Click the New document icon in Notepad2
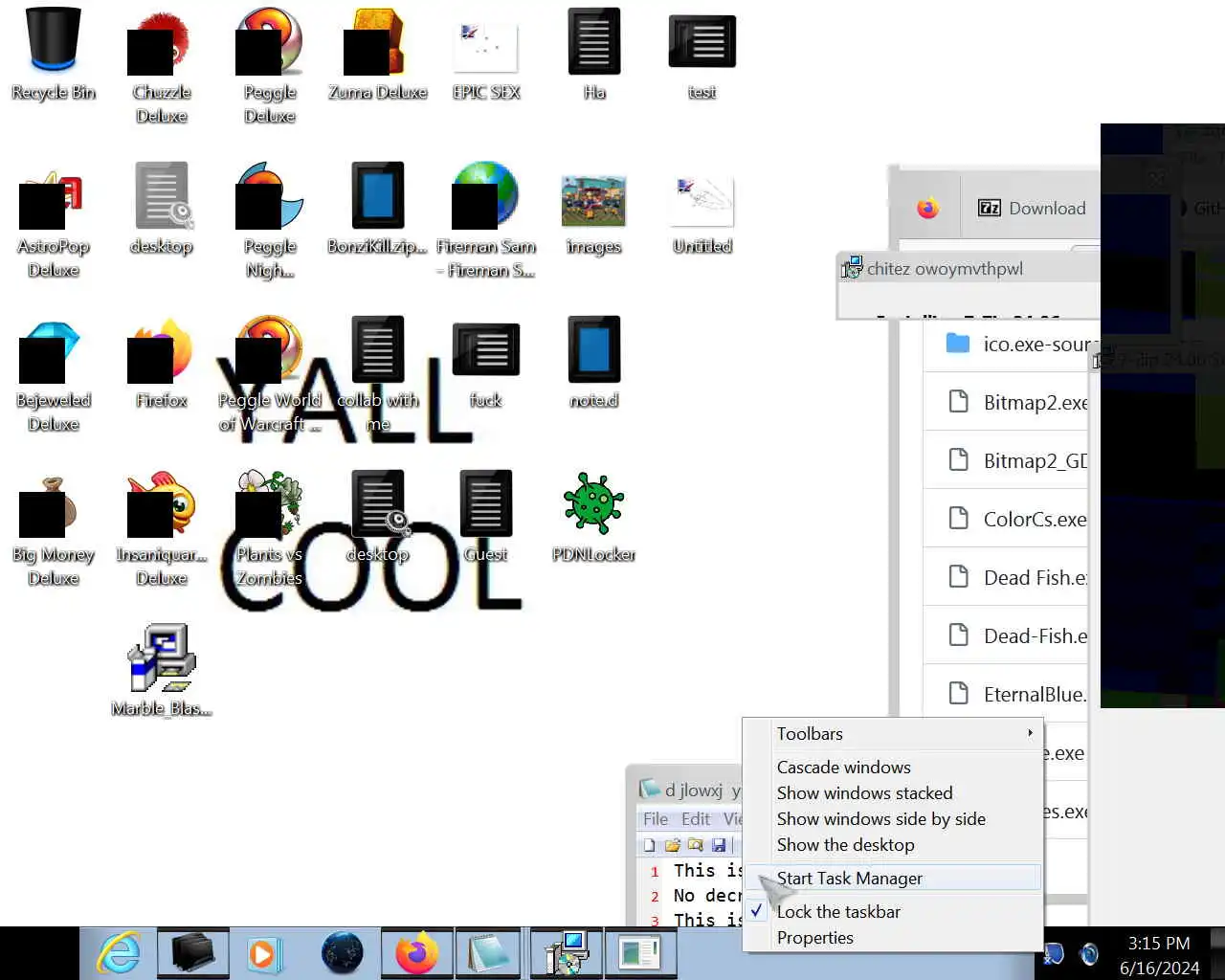The width and height of the screenshot is (1225, 980). [x=650, y=845]
